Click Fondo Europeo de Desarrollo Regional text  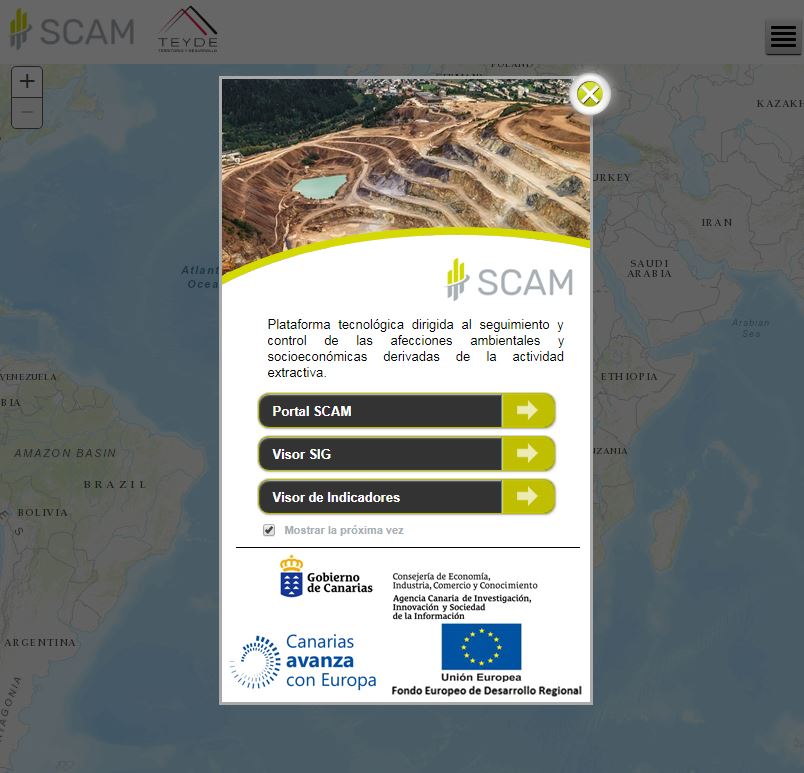[485, 690]
